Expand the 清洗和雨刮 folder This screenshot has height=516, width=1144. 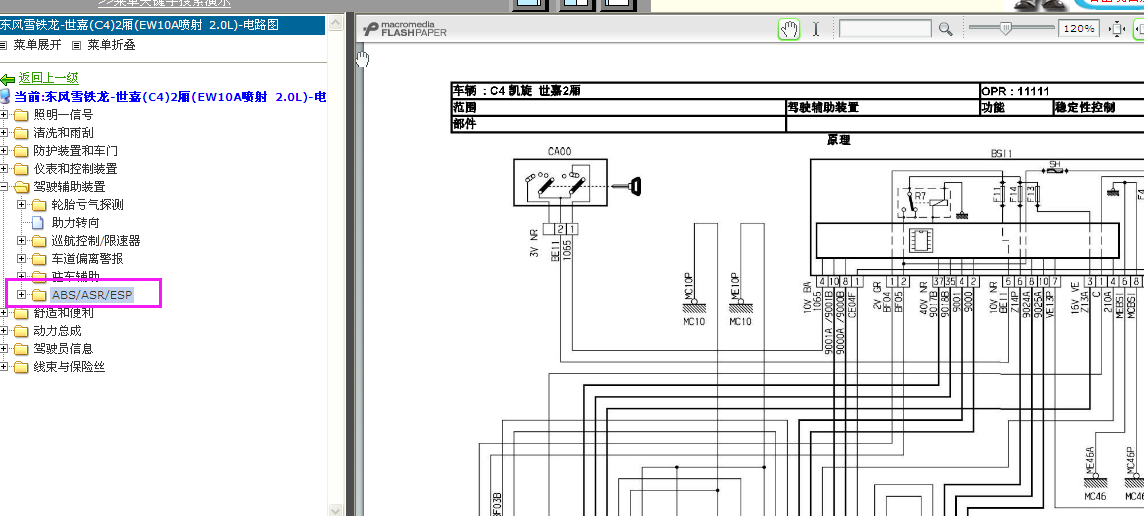[4, 133]
